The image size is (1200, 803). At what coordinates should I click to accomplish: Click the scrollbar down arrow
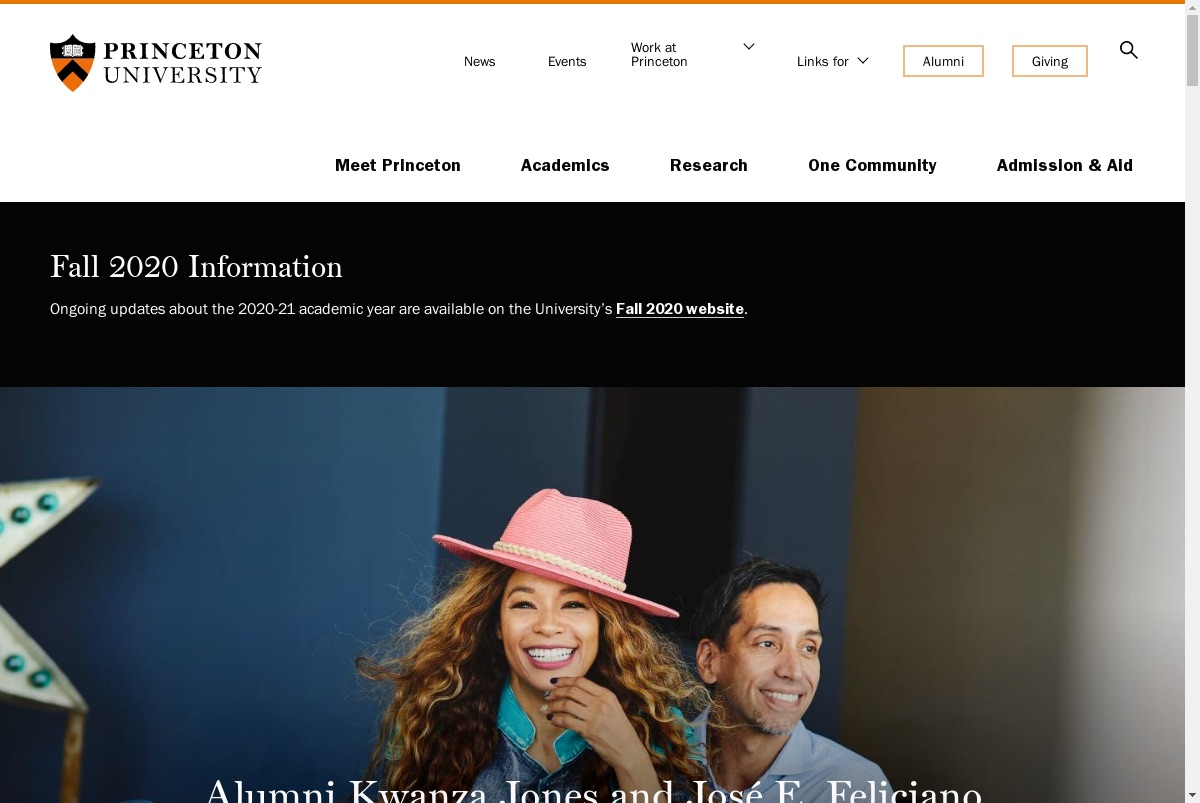[x=1192, y=795]
